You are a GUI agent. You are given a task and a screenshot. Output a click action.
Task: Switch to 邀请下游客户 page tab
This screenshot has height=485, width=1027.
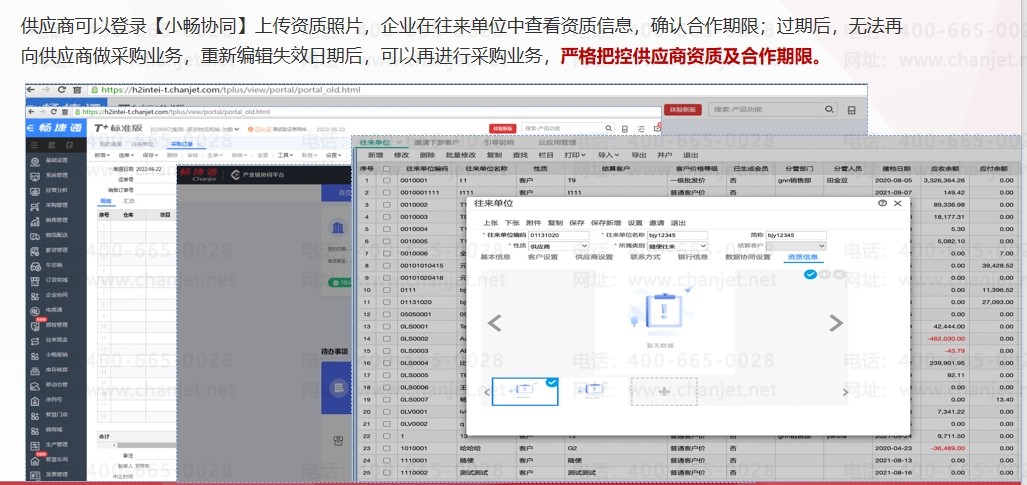[437, 142]
